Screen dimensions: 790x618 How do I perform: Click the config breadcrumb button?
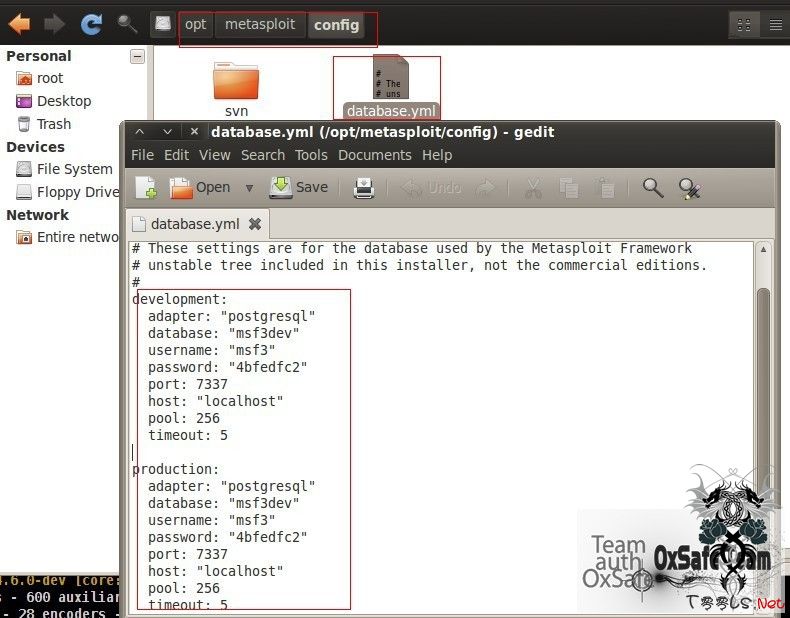click(x=336, y=25)
